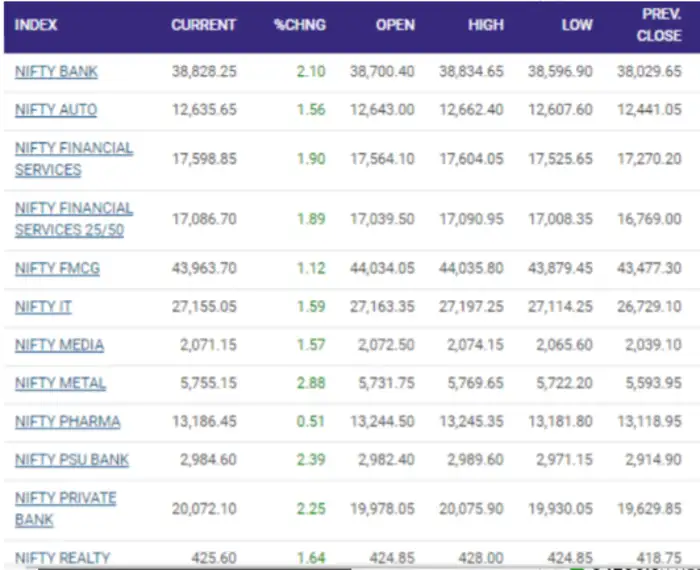Select the OPEN column header
This screenshot has width=700, height=570.
tap(395, 25)
